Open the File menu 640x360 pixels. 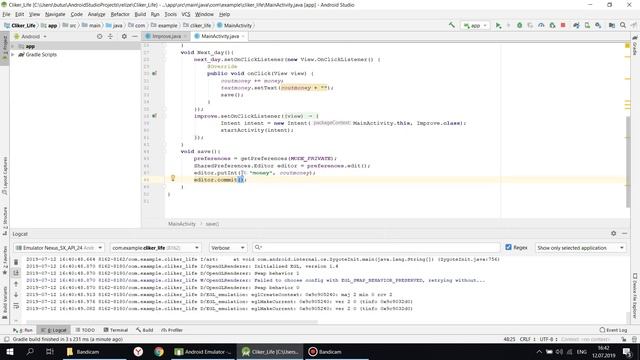click(6, 14)
